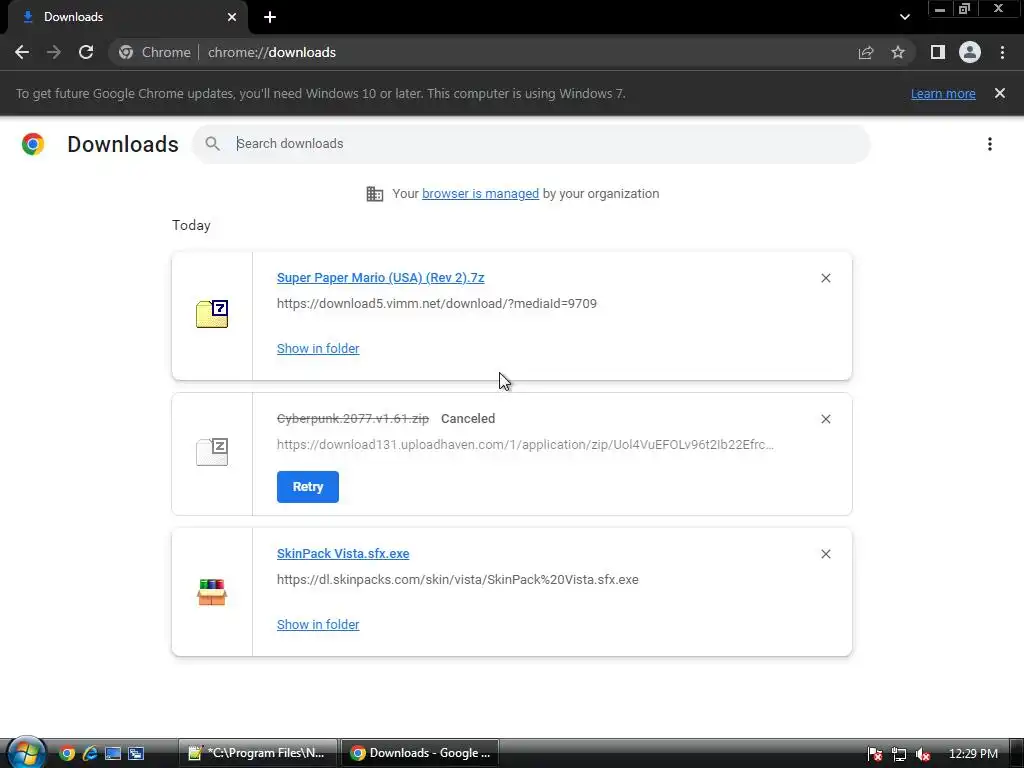Open the tab search dropdown arrow

pos(904,17)
